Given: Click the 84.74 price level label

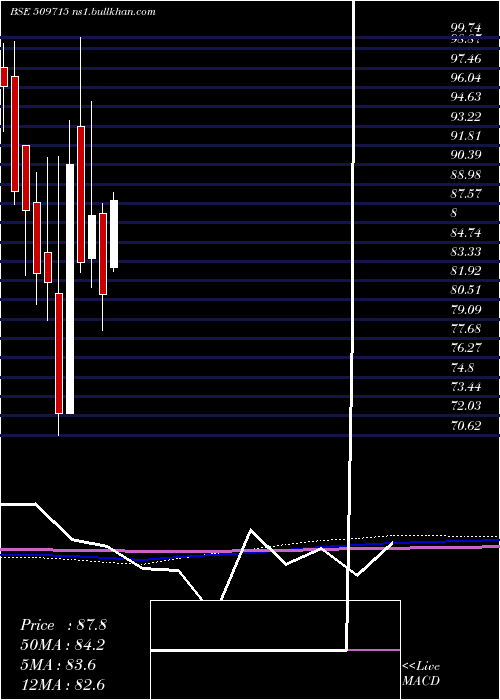Looking at the screenshot, I should [x=466, y=232].
